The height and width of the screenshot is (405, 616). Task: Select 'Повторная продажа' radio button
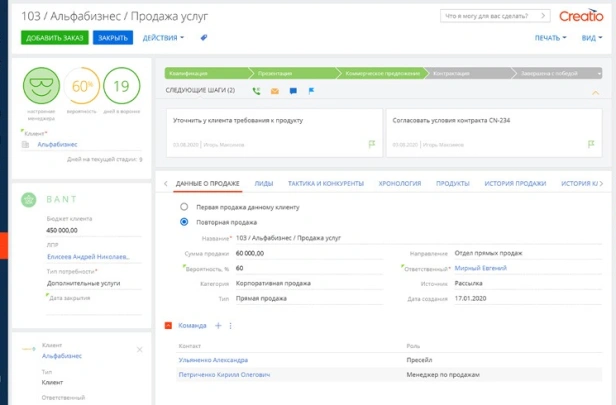point(184,222)
